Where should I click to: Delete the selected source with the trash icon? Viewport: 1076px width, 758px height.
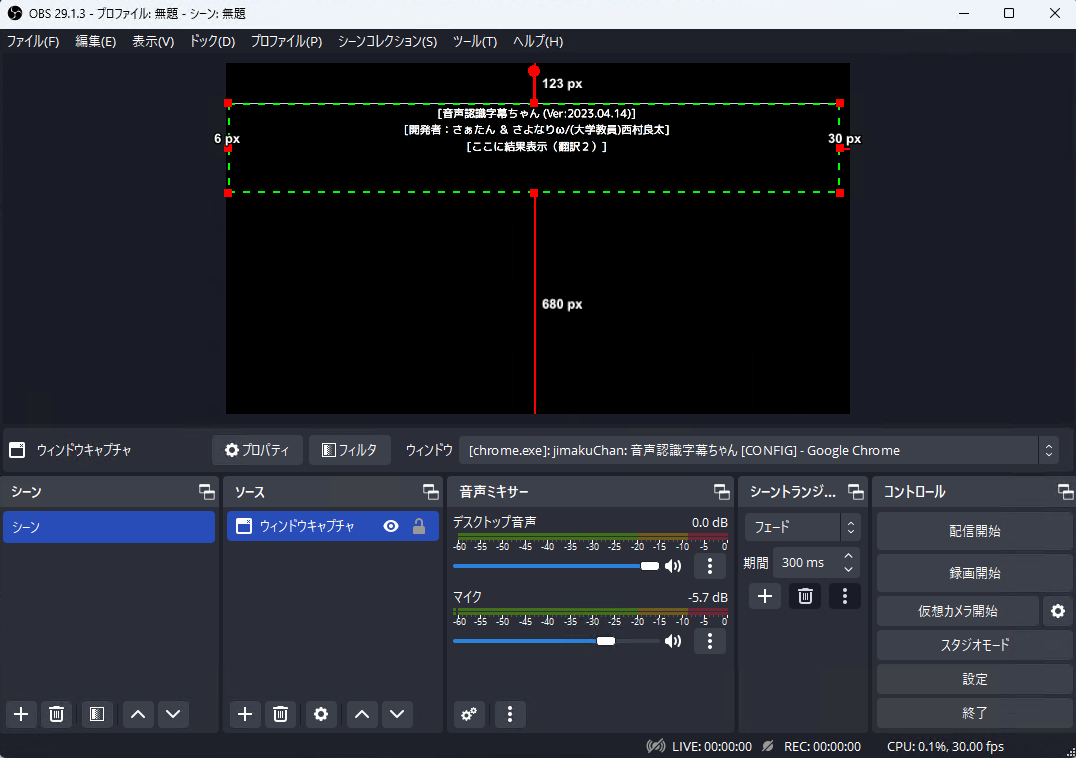[x=280, y=714]
